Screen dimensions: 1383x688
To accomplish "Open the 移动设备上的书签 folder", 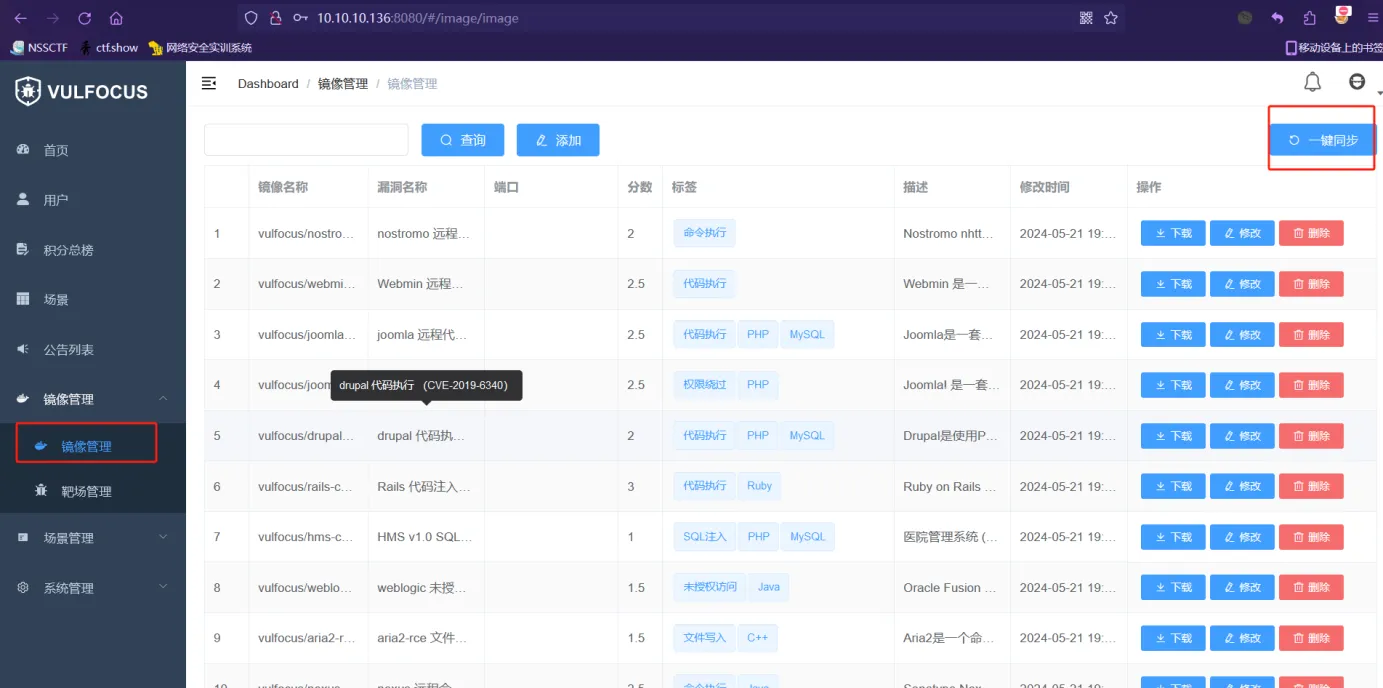I will click(1334, 47).
